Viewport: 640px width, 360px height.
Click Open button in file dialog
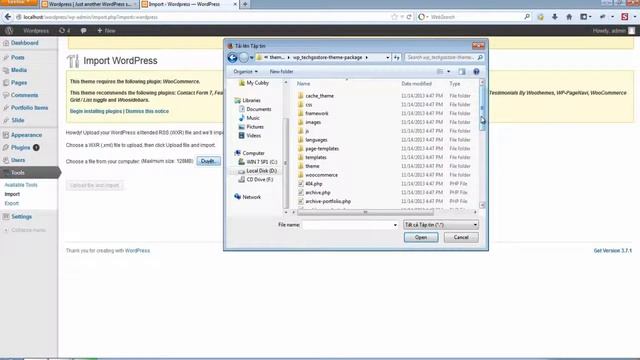(x=421, y=237)
